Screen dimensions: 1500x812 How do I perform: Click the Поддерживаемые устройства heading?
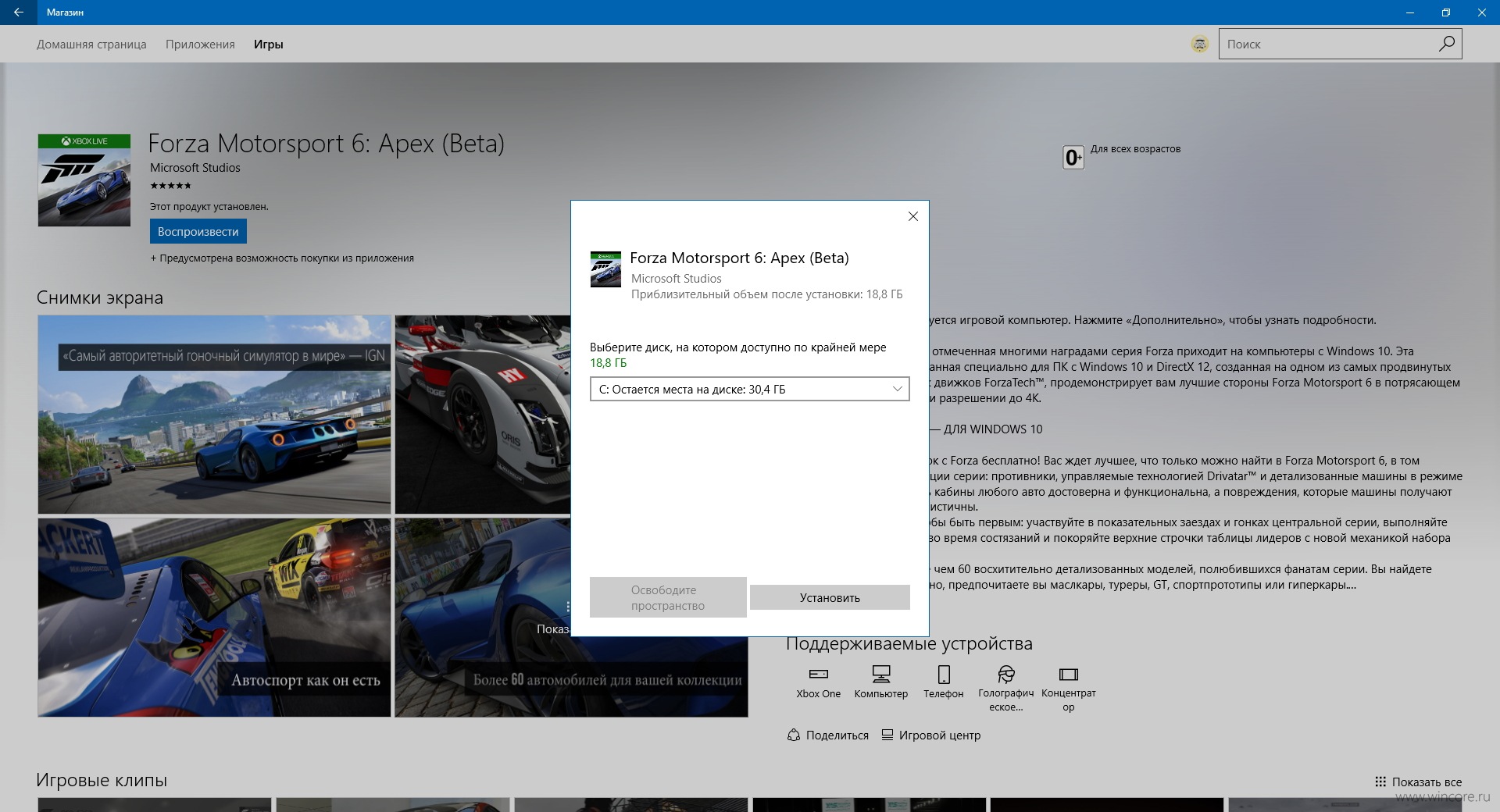tap(909, 643)
